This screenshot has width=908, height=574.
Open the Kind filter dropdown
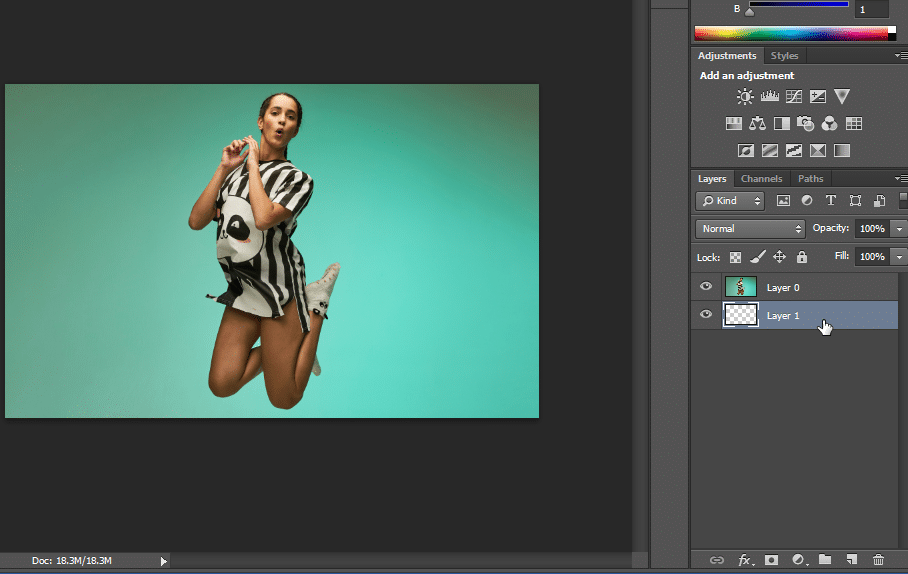click(730, 201)
